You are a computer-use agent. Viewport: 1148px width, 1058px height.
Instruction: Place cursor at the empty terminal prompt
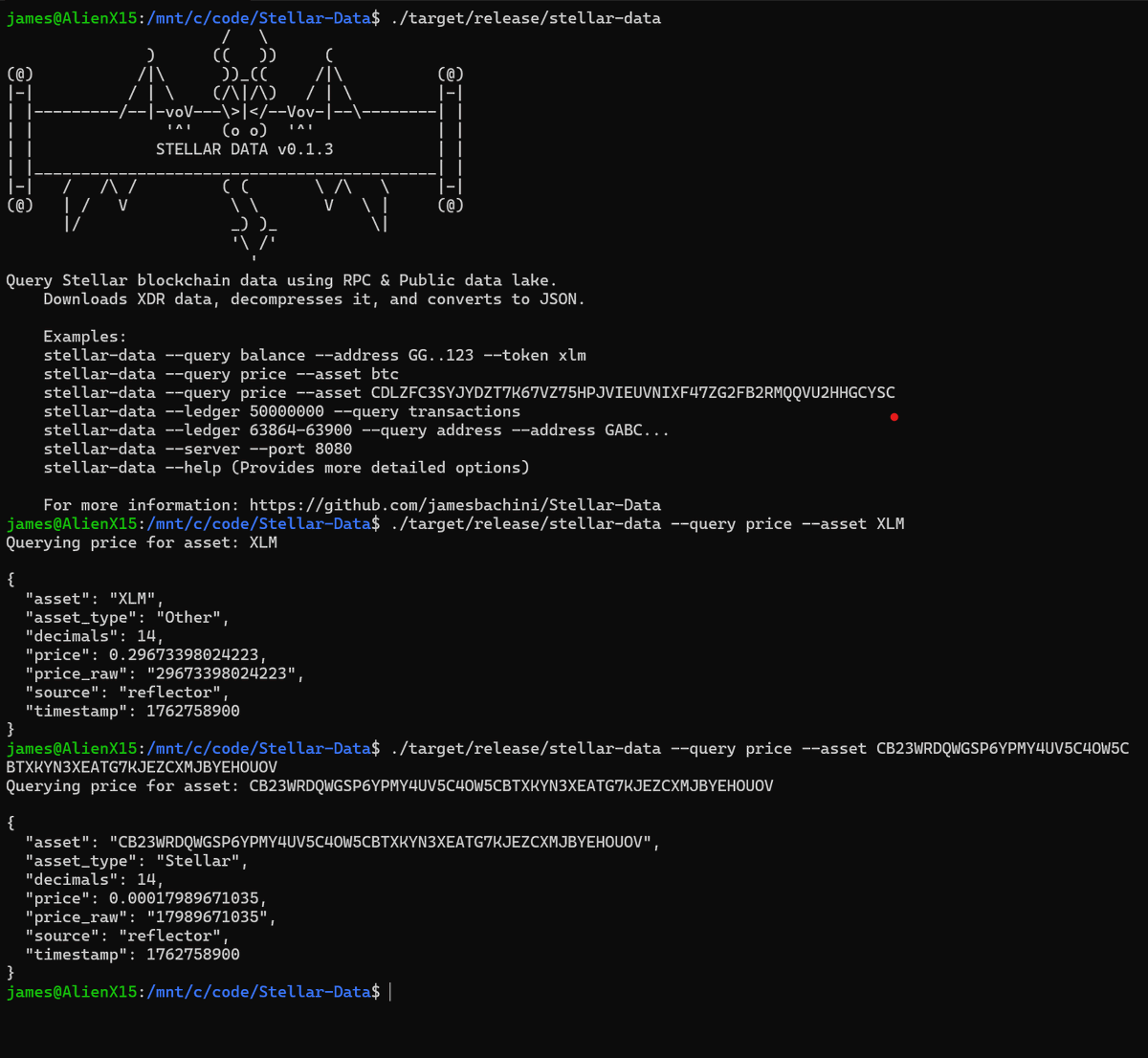point(390,991)
